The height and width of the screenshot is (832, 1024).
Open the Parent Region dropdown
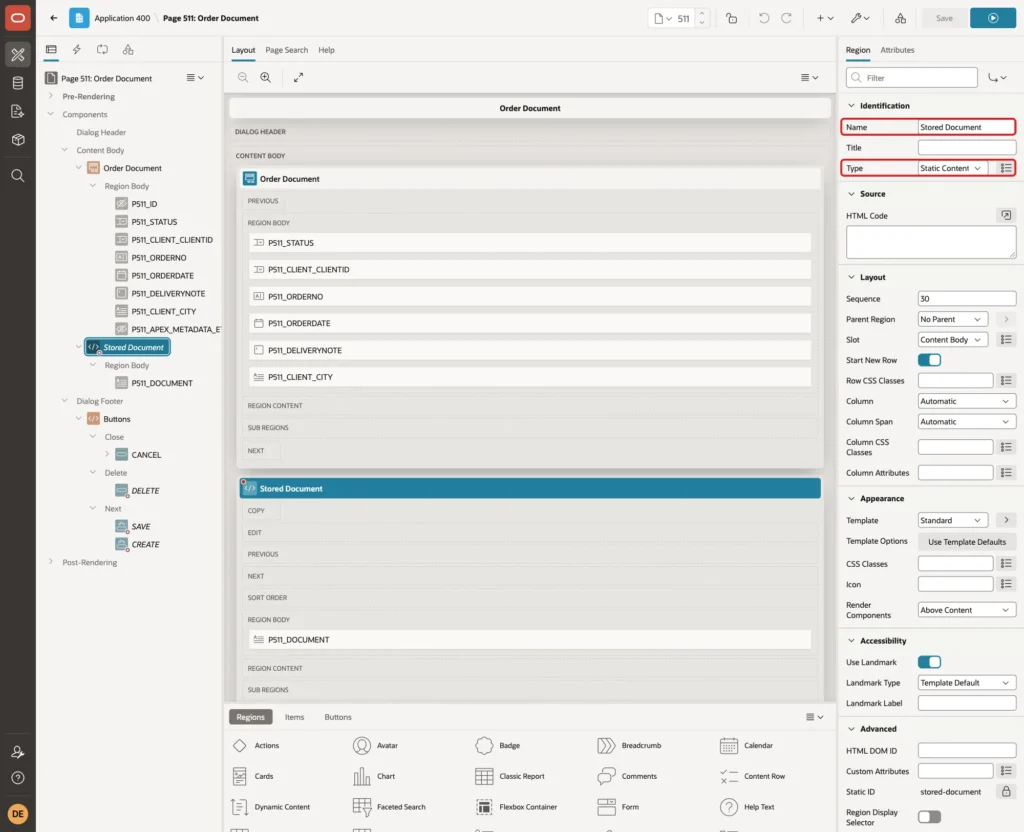tap(952, 319)
